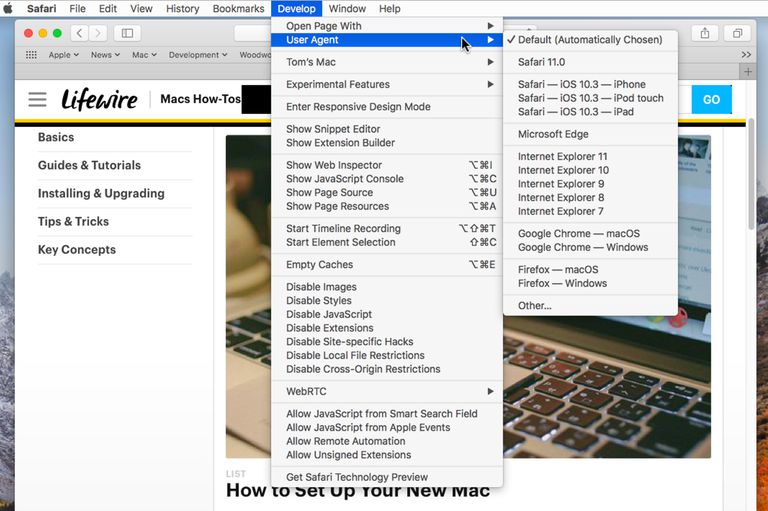This screenshot has height=511, width=768.
Task: Toggle Allow JavaScript from Apple Events
Action: (387, 428)
